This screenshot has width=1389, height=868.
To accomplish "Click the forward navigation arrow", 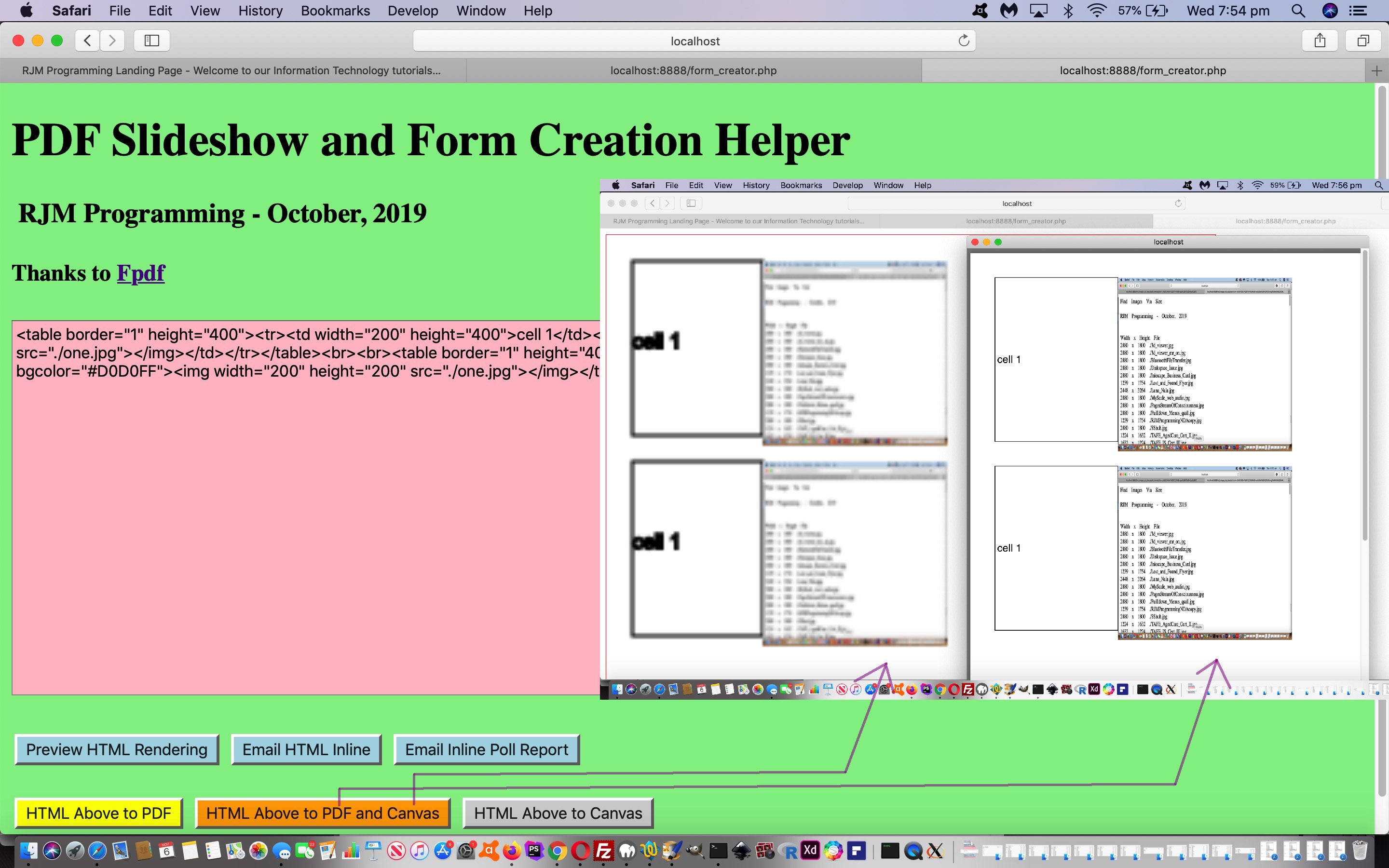I will (x=112, y=40).
